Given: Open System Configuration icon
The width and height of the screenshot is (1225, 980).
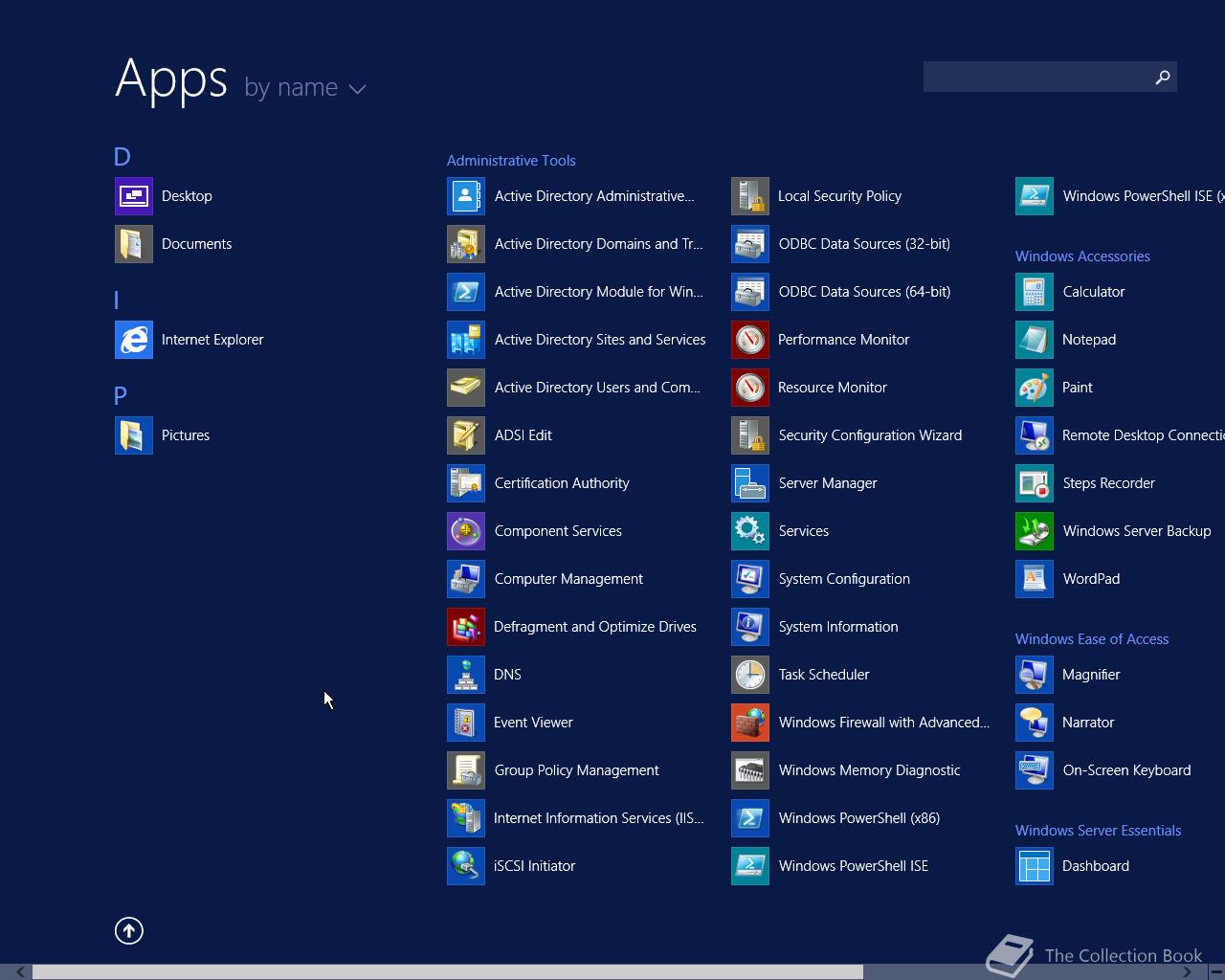Looking at the screenshot, I should (x=750, y=579).
